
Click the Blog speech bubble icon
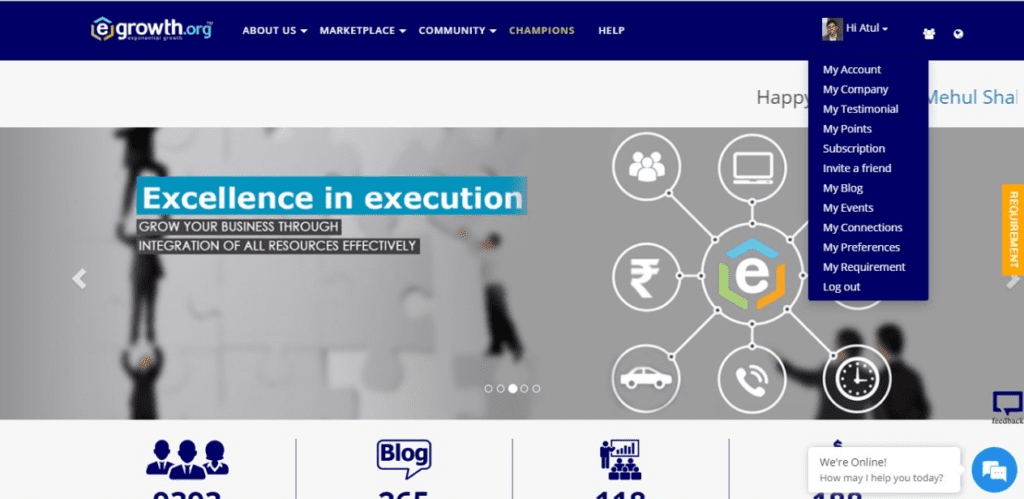pyautogui.click(x=404, y=459)
